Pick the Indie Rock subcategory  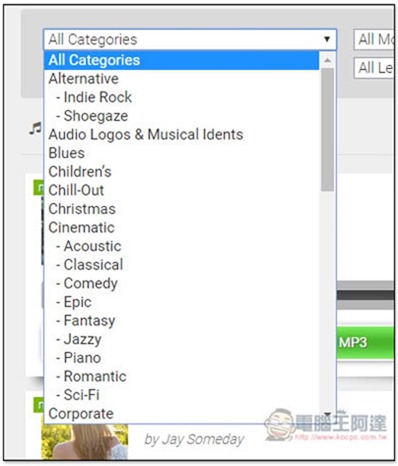click(x=182, y=98)
